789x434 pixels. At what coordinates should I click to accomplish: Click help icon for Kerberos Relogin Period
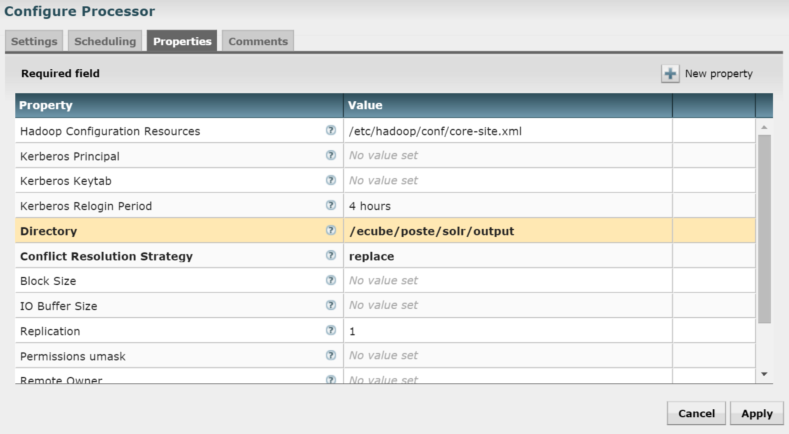(330, 206)
